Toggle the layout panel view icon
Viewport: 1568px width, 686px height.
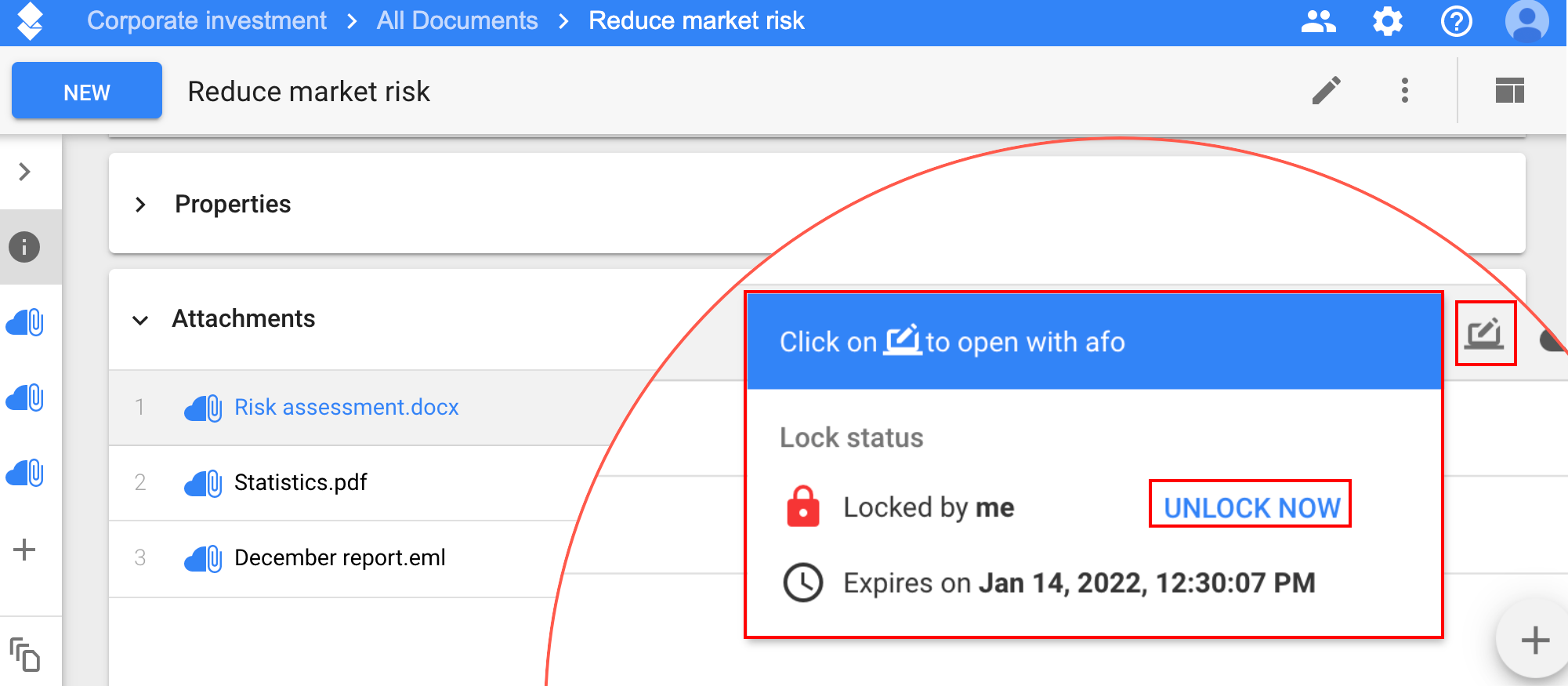(x=1509, y=91)
